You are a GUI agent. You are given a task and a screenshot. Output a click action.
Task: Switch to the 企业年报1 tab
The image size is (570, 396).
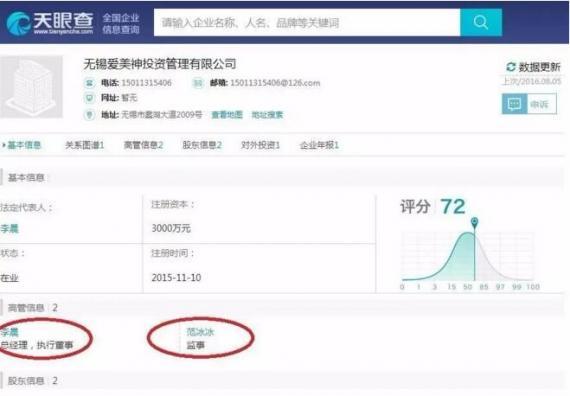tap(320, 145)
